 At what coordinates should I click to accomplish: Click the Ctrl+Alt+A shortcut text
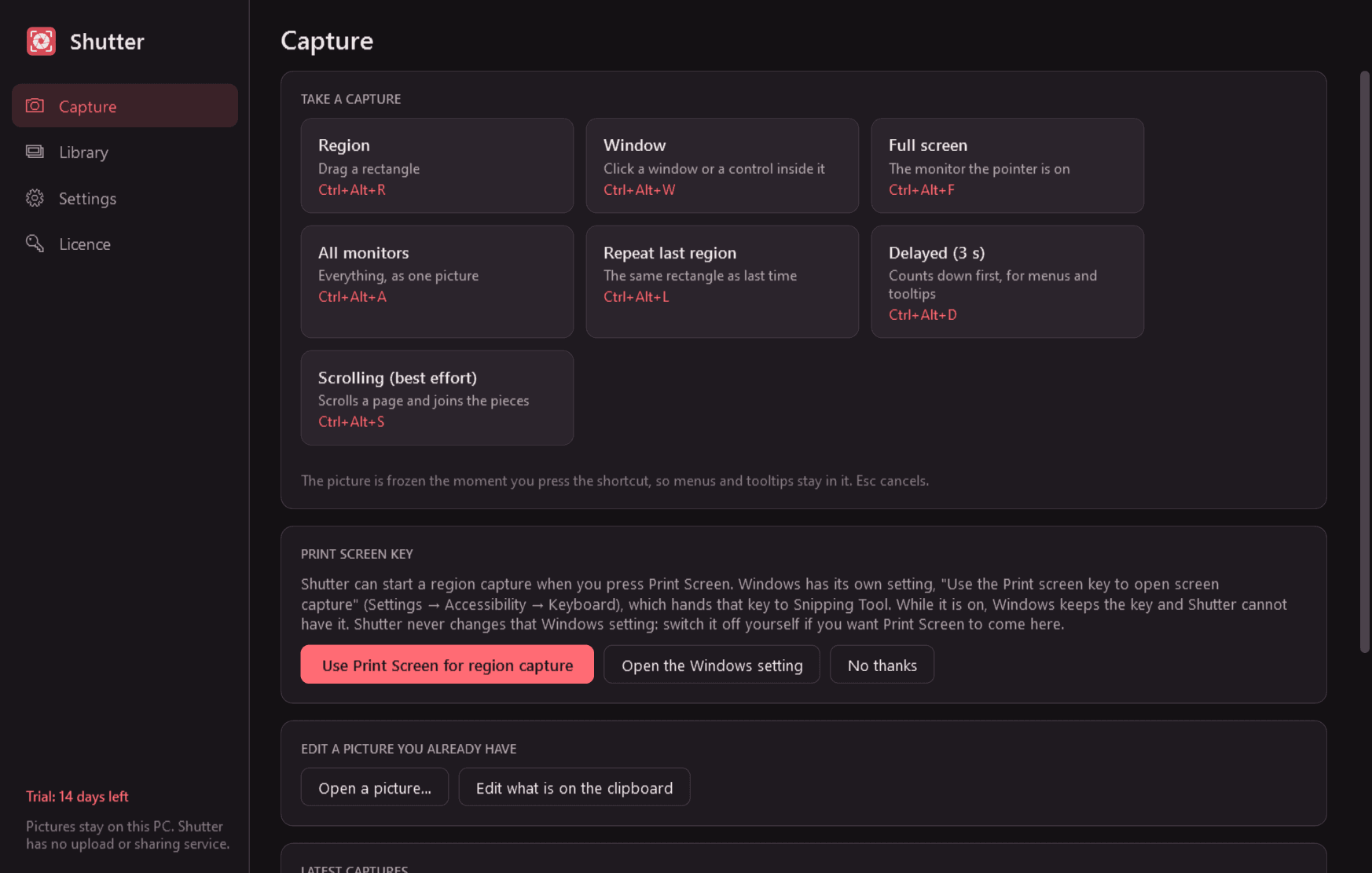352,296
